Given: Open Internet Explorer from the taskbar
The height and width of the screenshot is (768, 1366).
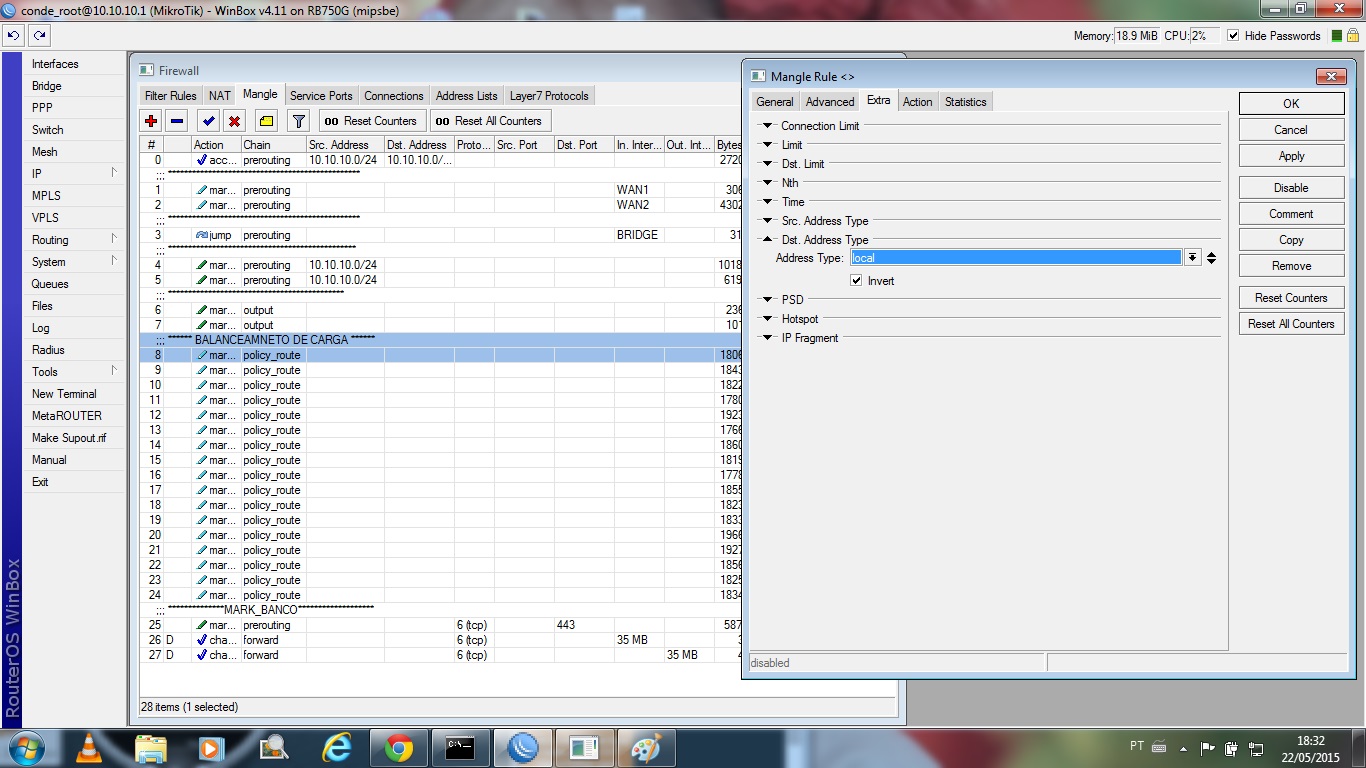Looking at the screenshot, I should (x=337, y=748).
